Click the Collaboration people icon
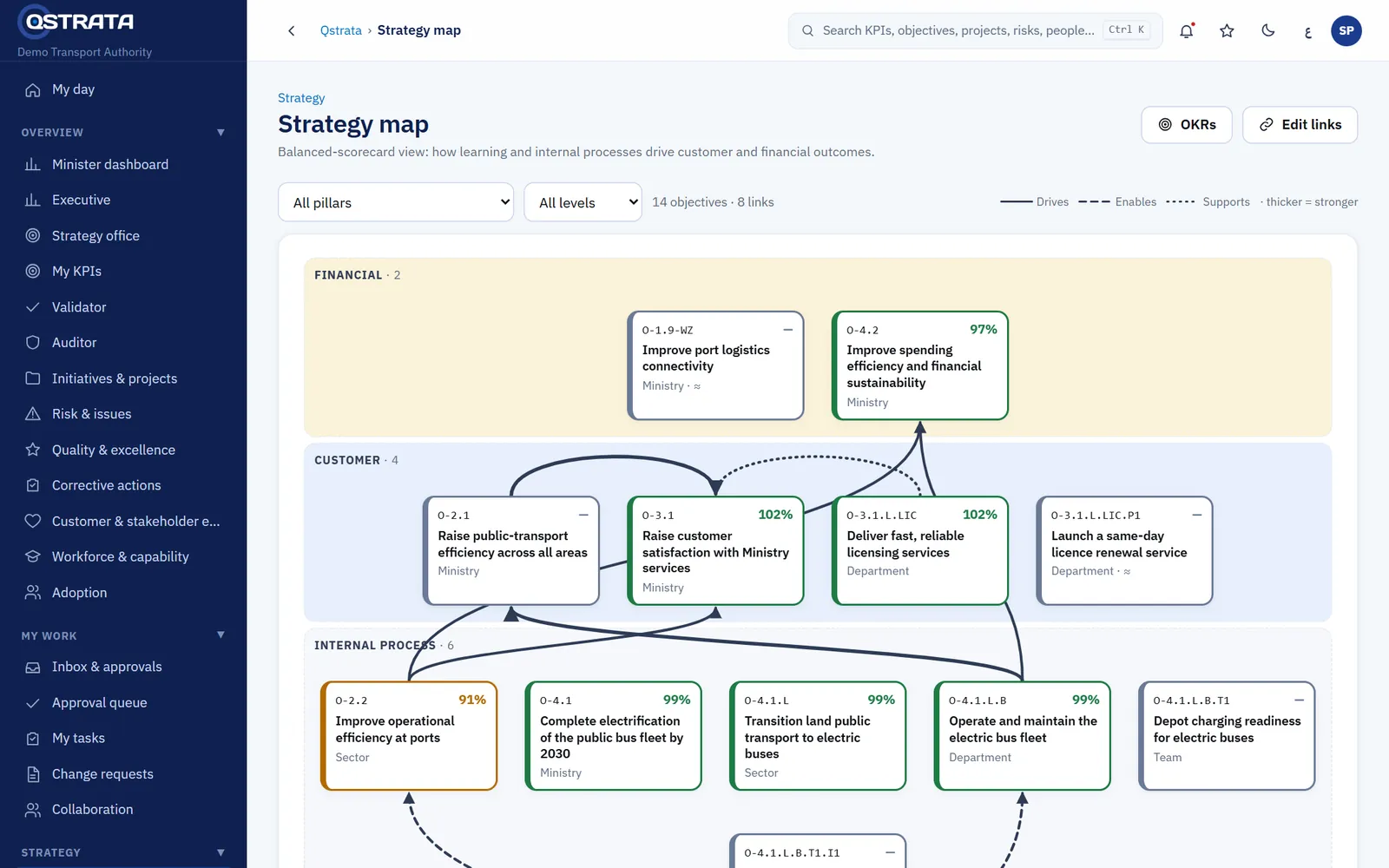Screen dimensions: 1389x868 point(33,809)
